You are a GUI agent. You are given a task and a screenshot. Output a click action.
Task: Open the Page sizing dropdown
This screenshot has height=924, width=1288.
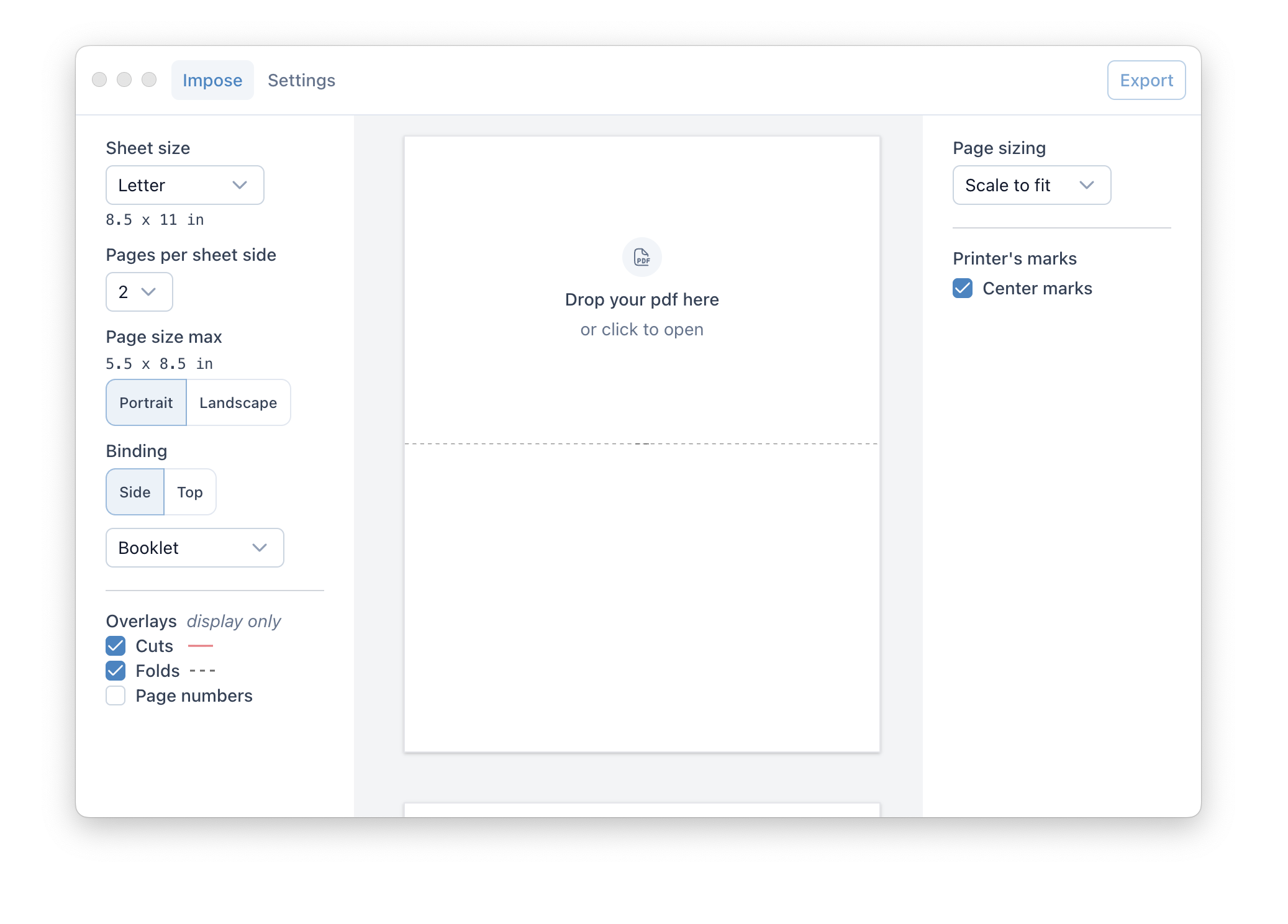coord(1031,185)
